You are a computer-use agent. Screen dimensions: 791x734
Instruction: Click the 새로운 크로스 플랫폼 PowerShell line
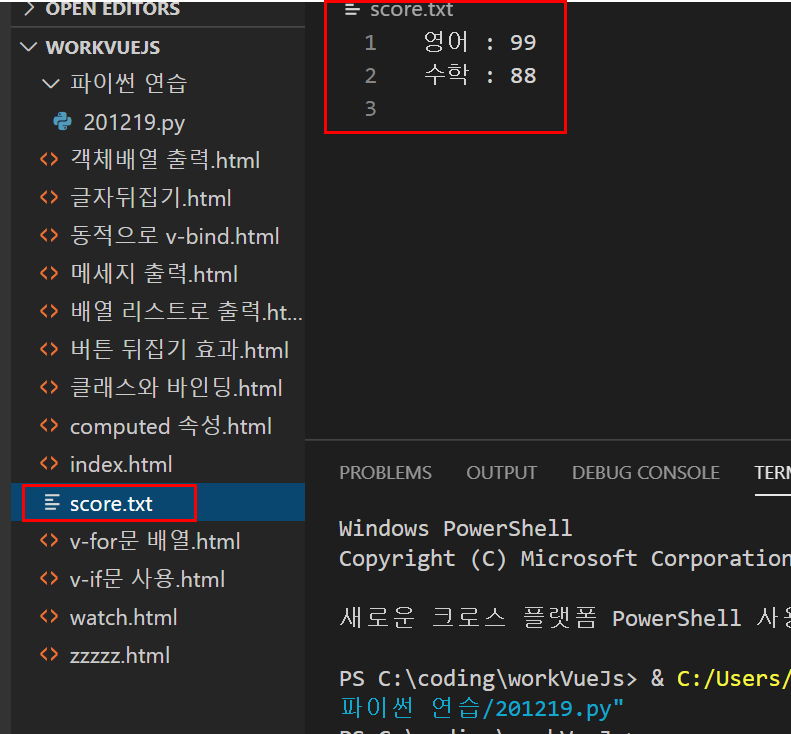(565, 617)
